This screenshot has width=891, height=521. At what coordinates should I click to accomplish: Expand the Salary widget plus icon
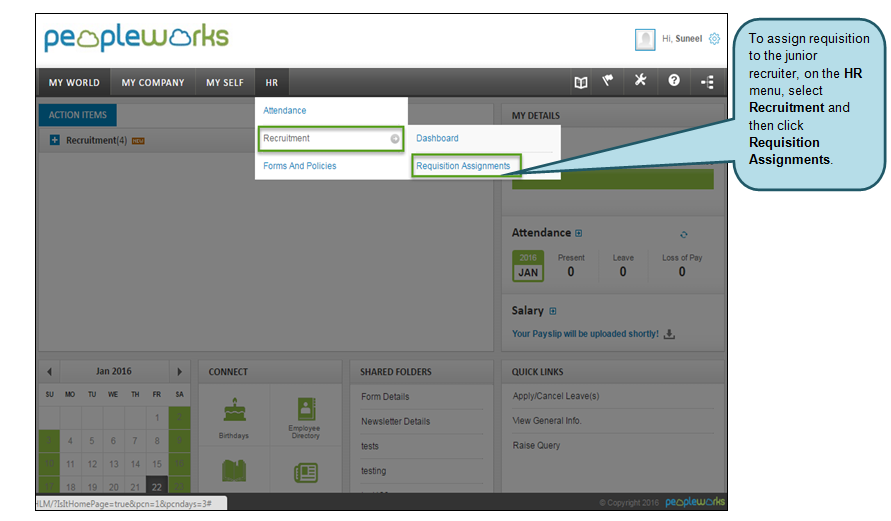point(553,311)
